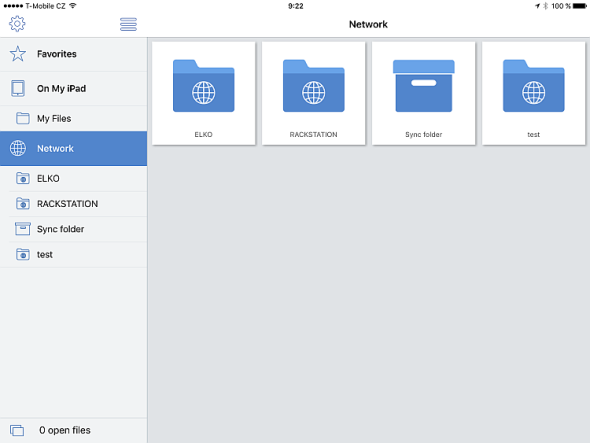Click test folder icon in sidebar
The height and width of the screenshot is (443, 590).
(23, 254)
